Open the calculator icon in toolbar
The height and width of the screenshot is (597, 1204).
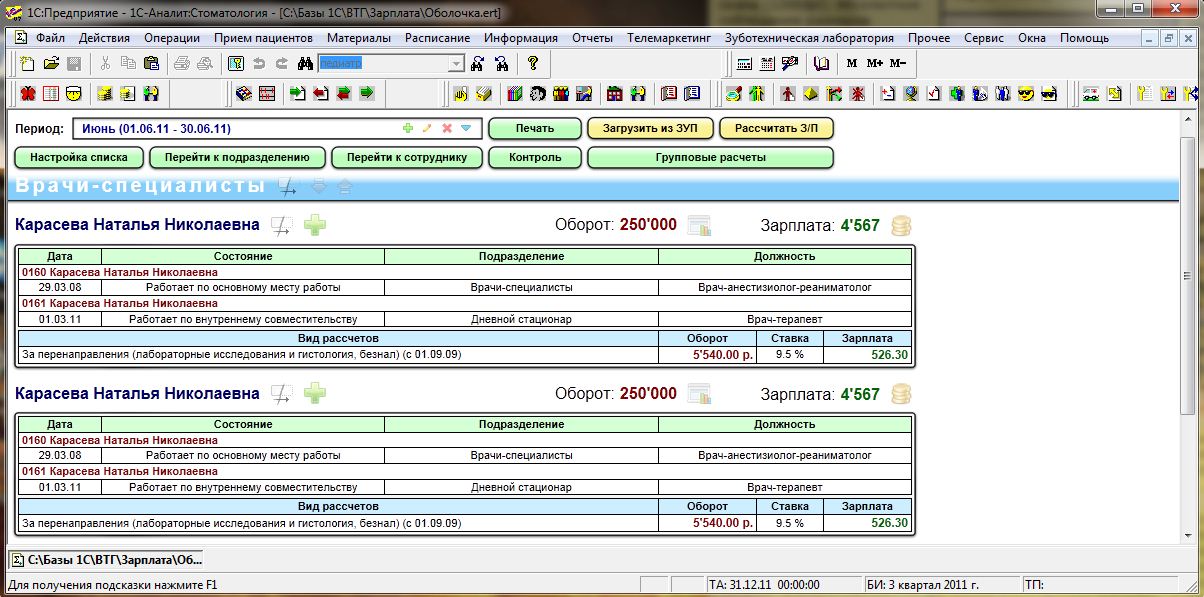pos(744,64)
